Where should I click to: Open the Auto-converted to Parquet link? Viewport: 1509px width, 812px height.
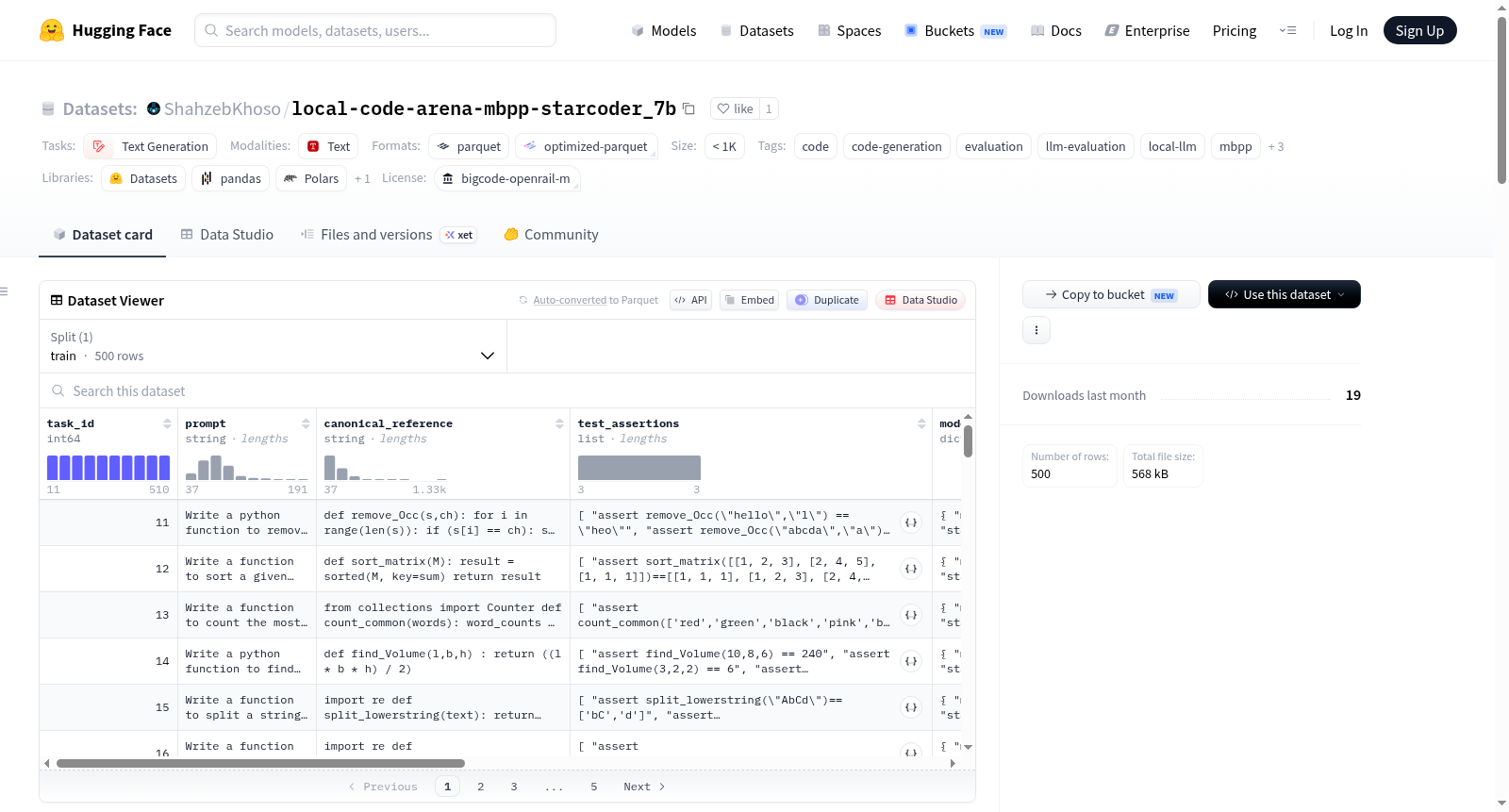tap(570, 300)
